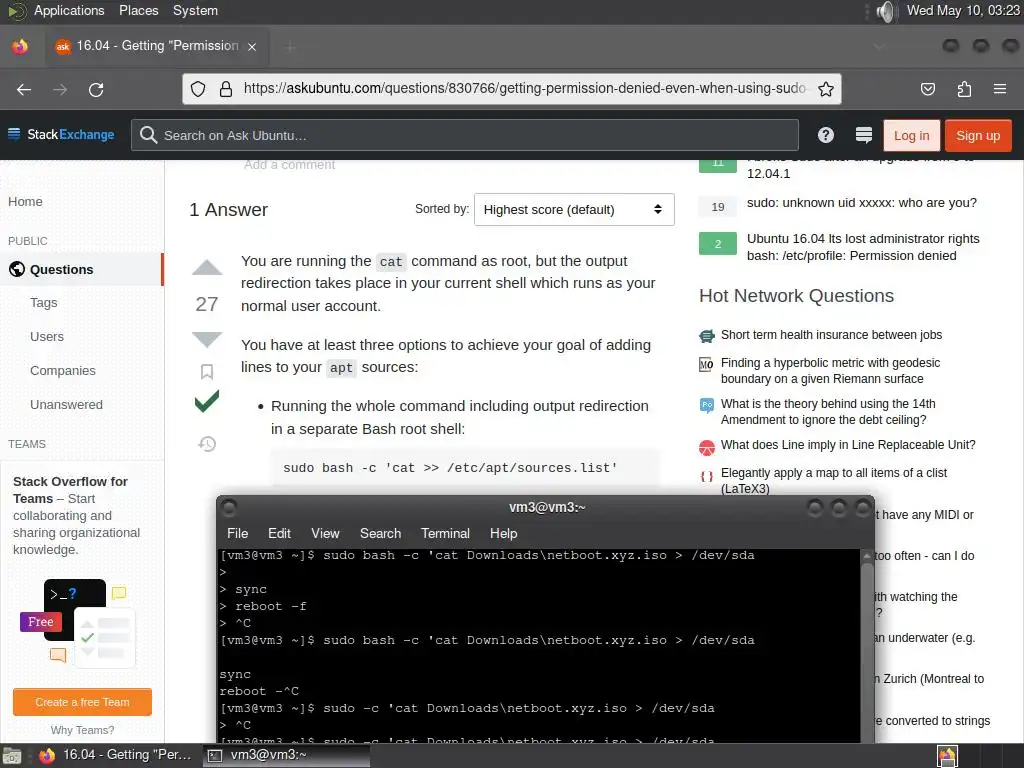Open 'Line Replaceable Unit' question link
Viewport: 1024px width, 768px height.
click(848, 445)
